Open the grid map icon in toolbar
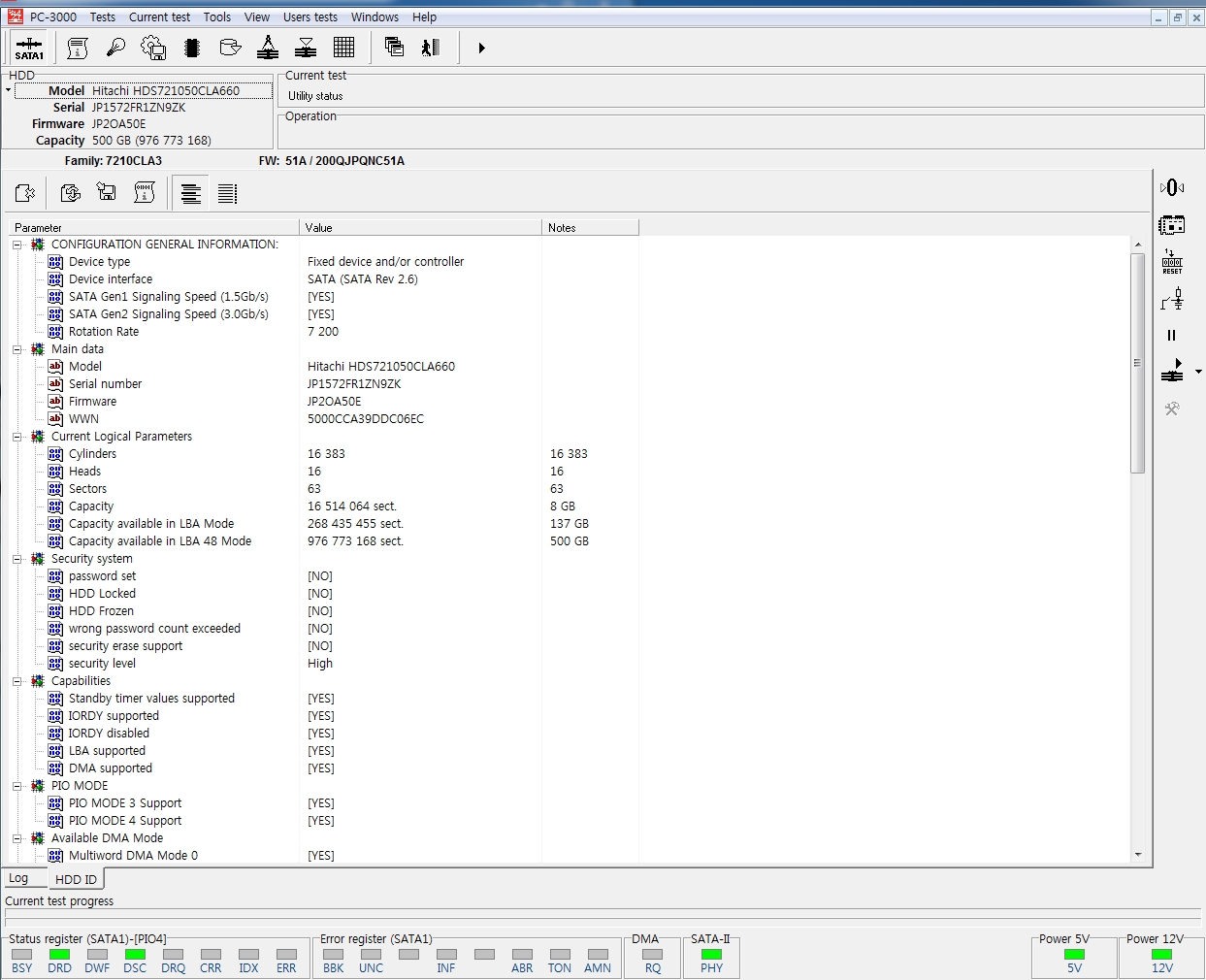The width and height of the screenshot is (1206, 980). point(343,48)
